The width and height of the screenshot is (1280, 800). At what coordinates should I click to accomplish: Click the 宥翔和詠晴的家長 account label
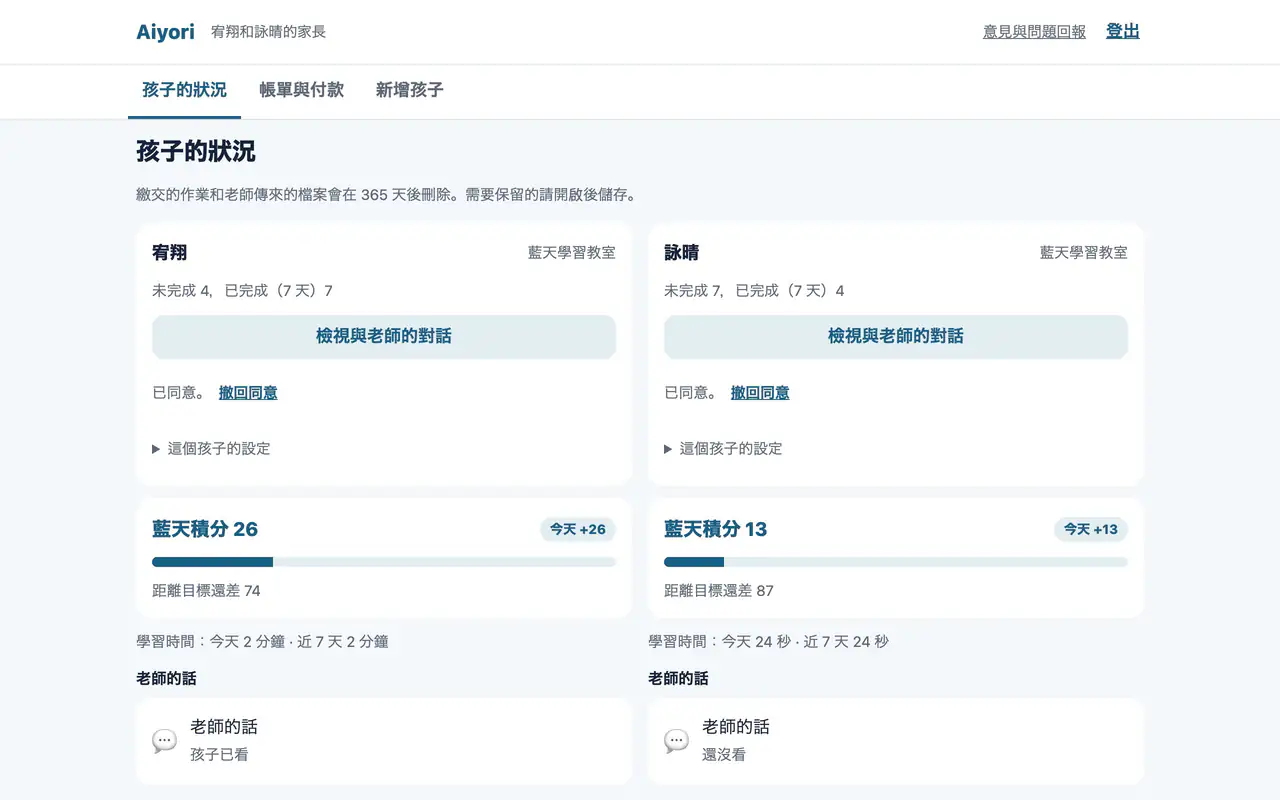[x=268, y=32]
